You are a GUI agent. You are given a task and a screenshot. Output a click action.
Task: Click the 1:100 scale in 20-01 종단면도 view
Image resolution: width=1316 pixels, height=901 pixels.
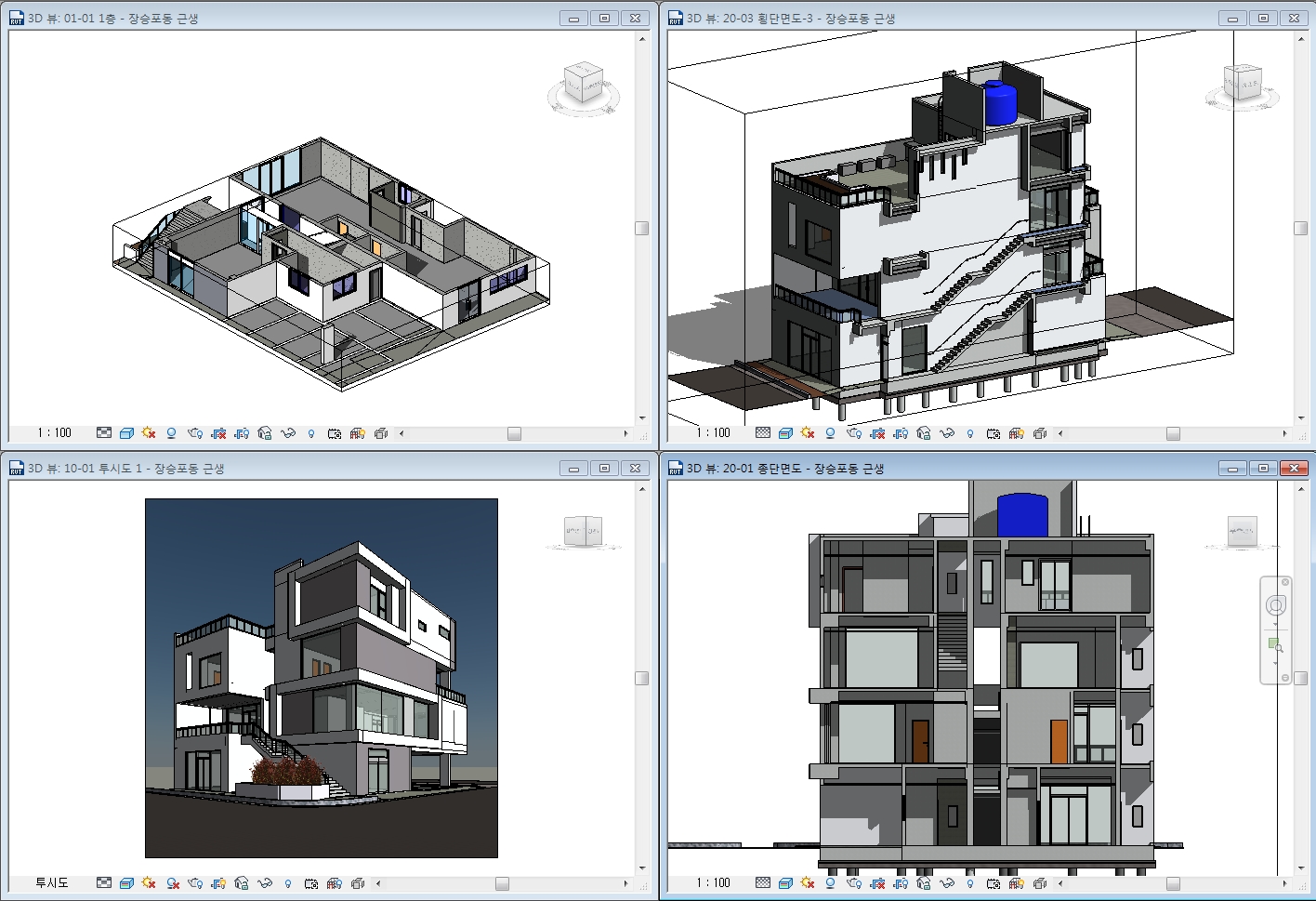[714, 883]
